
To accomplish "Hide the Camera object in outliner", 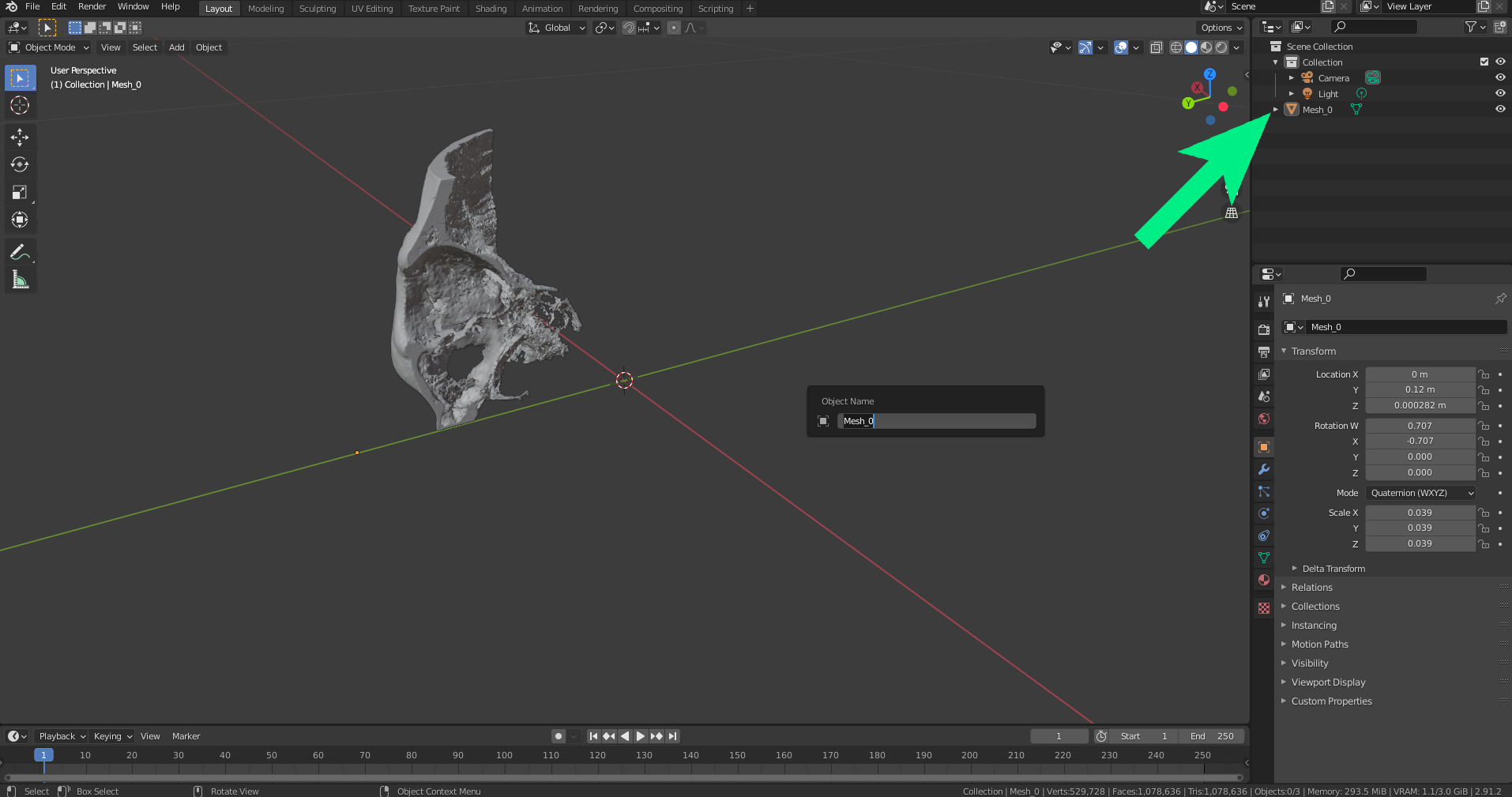I will tap(1499, 77).
